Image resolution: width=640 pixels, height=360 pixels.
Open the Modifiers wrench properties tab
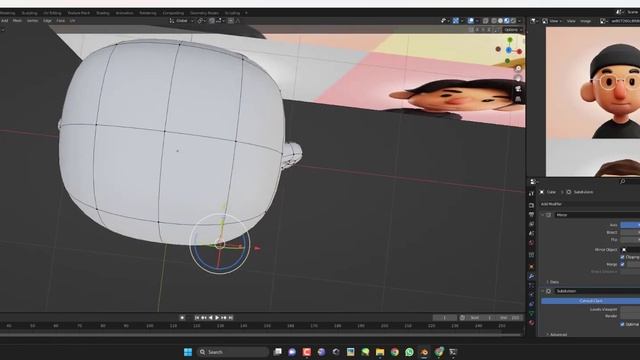pos(531,276)
